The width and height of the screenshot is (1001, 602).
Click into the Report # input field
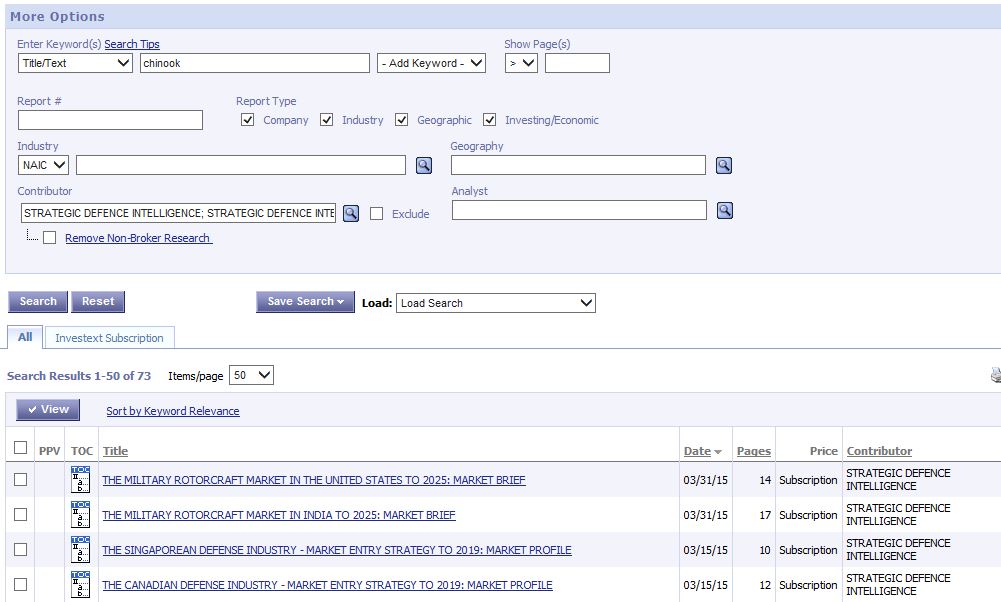pos(110,120)
